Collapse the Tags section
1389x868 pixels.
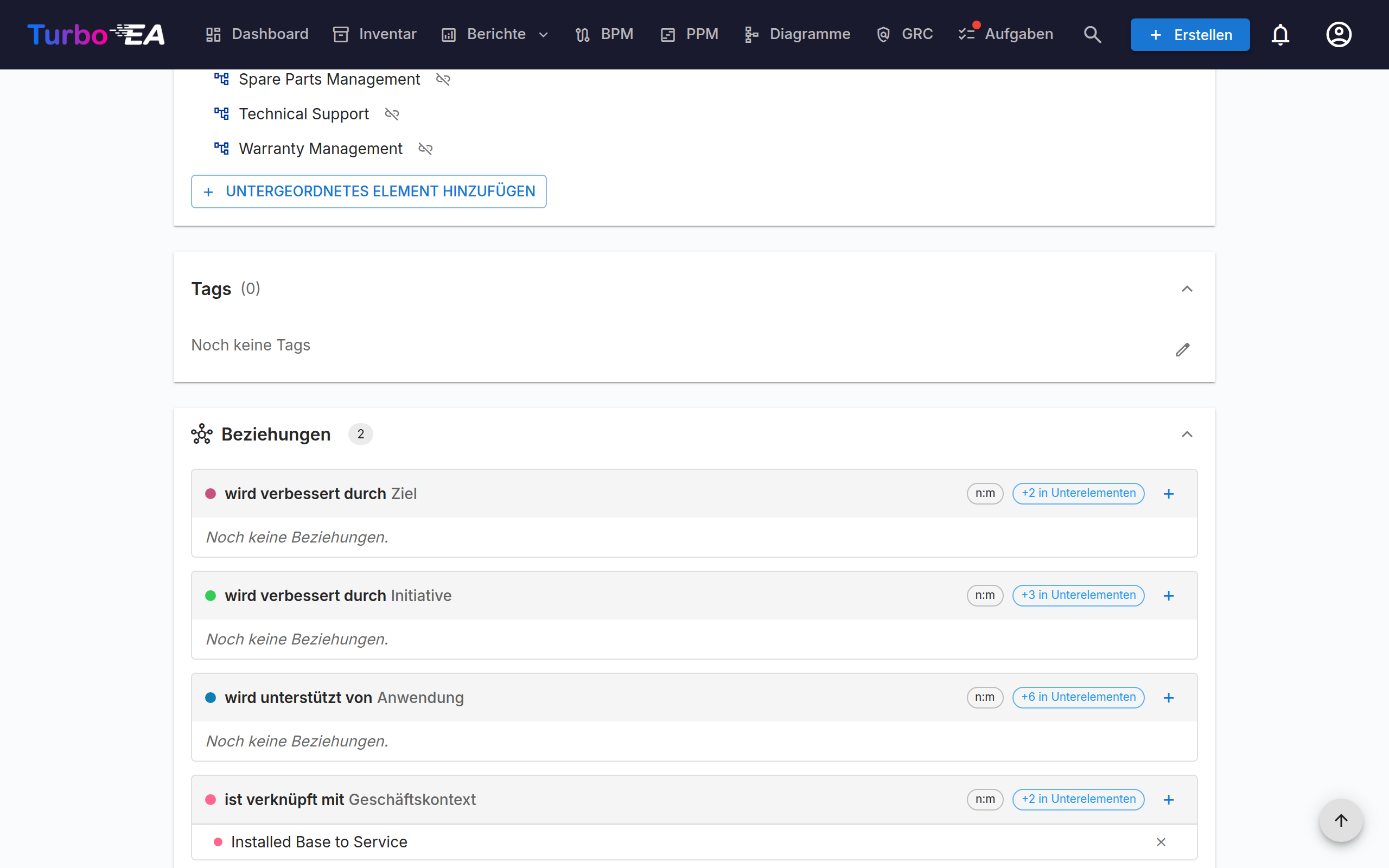[1187, 289]
